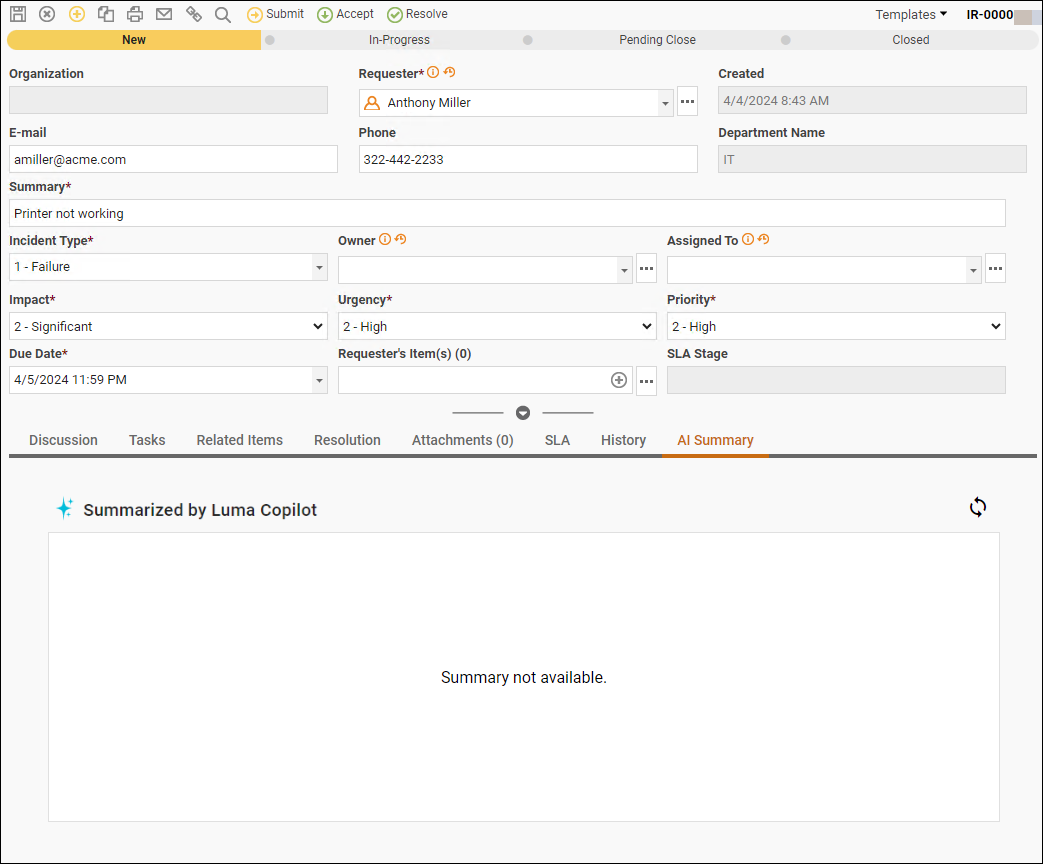Click the yellow New record plus icon
The image size is (1043, 864).
77,14
